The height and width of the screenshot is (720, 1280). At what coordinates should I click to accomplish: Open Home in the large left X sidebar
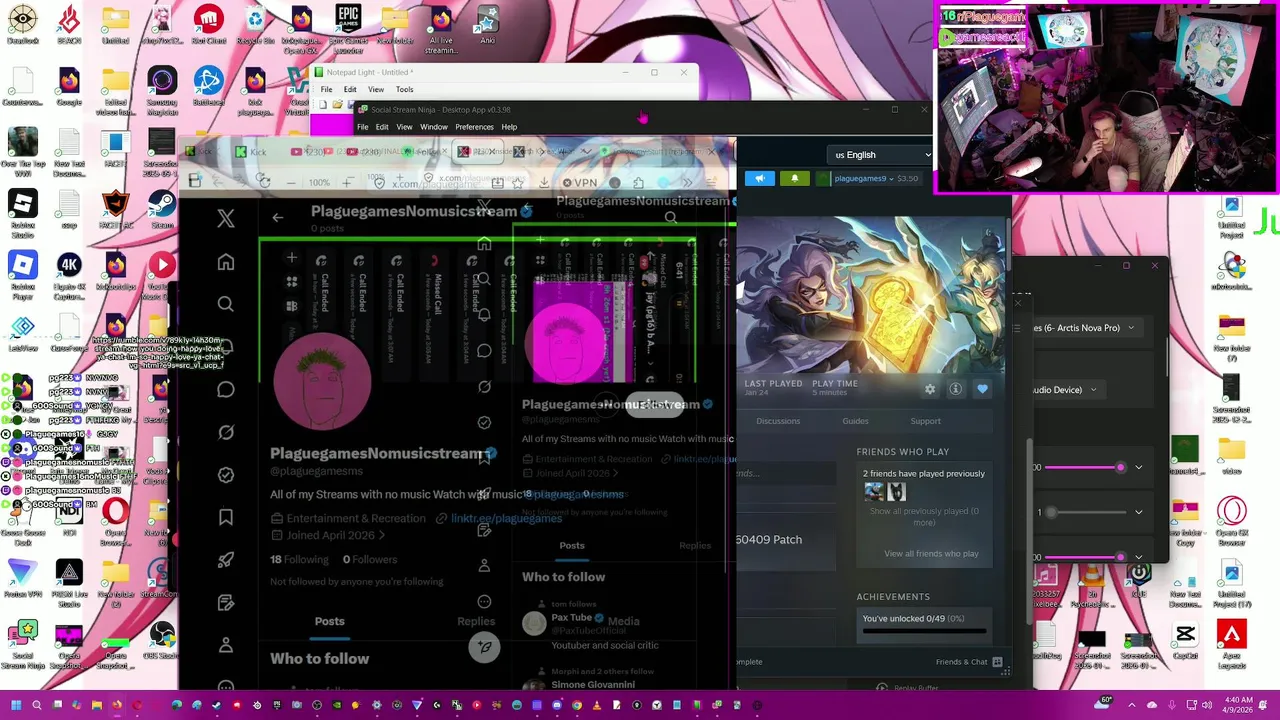(x=226, y=262)
